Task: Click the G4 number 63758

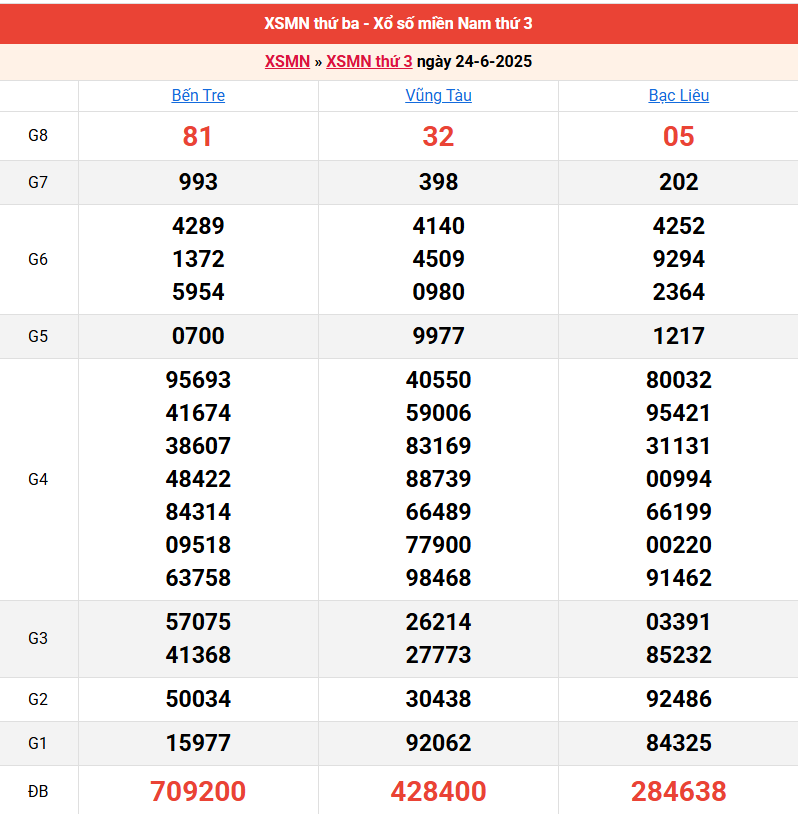Action: pyautogui.click(x=198, y=578)
